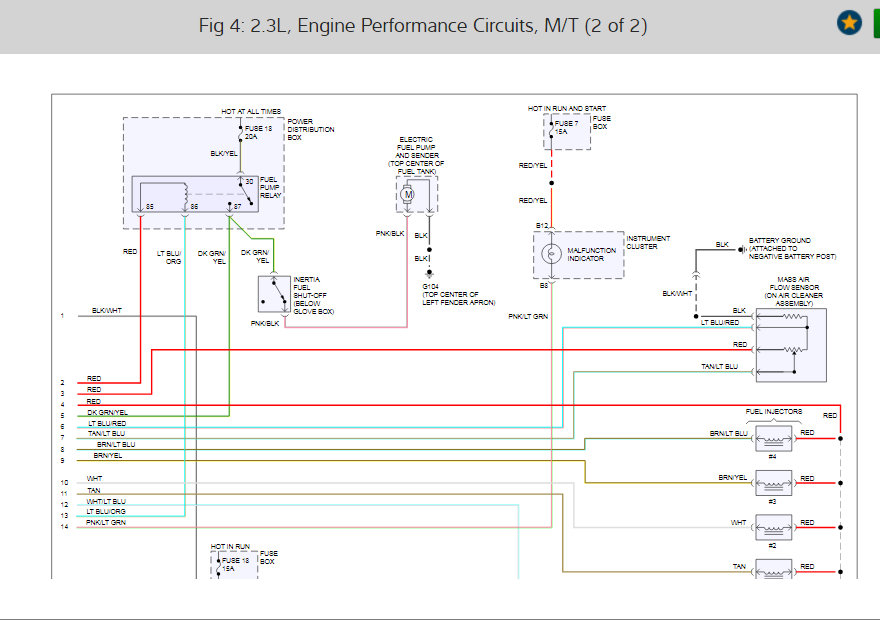Click the 'INSTRUMENT CLUSTER' label

(648, 242)
